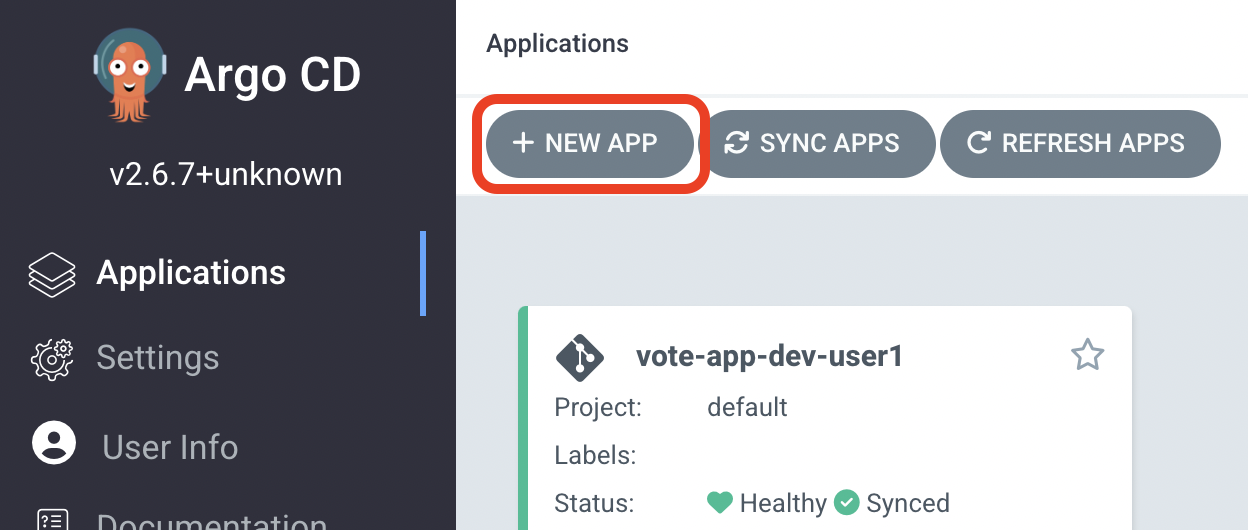Click the v2.6.7+unknown version text
The image size is (1248, 530).
click(226, 175)
